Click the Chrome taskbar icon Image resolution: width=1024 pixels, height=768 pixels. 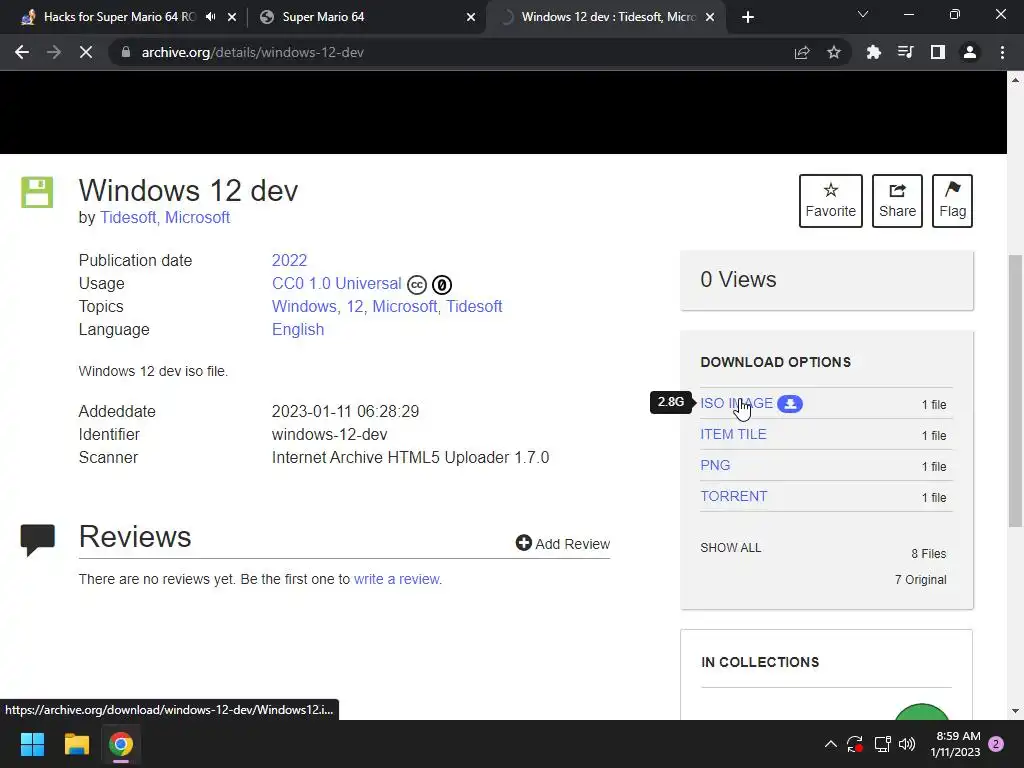[121, 744]
